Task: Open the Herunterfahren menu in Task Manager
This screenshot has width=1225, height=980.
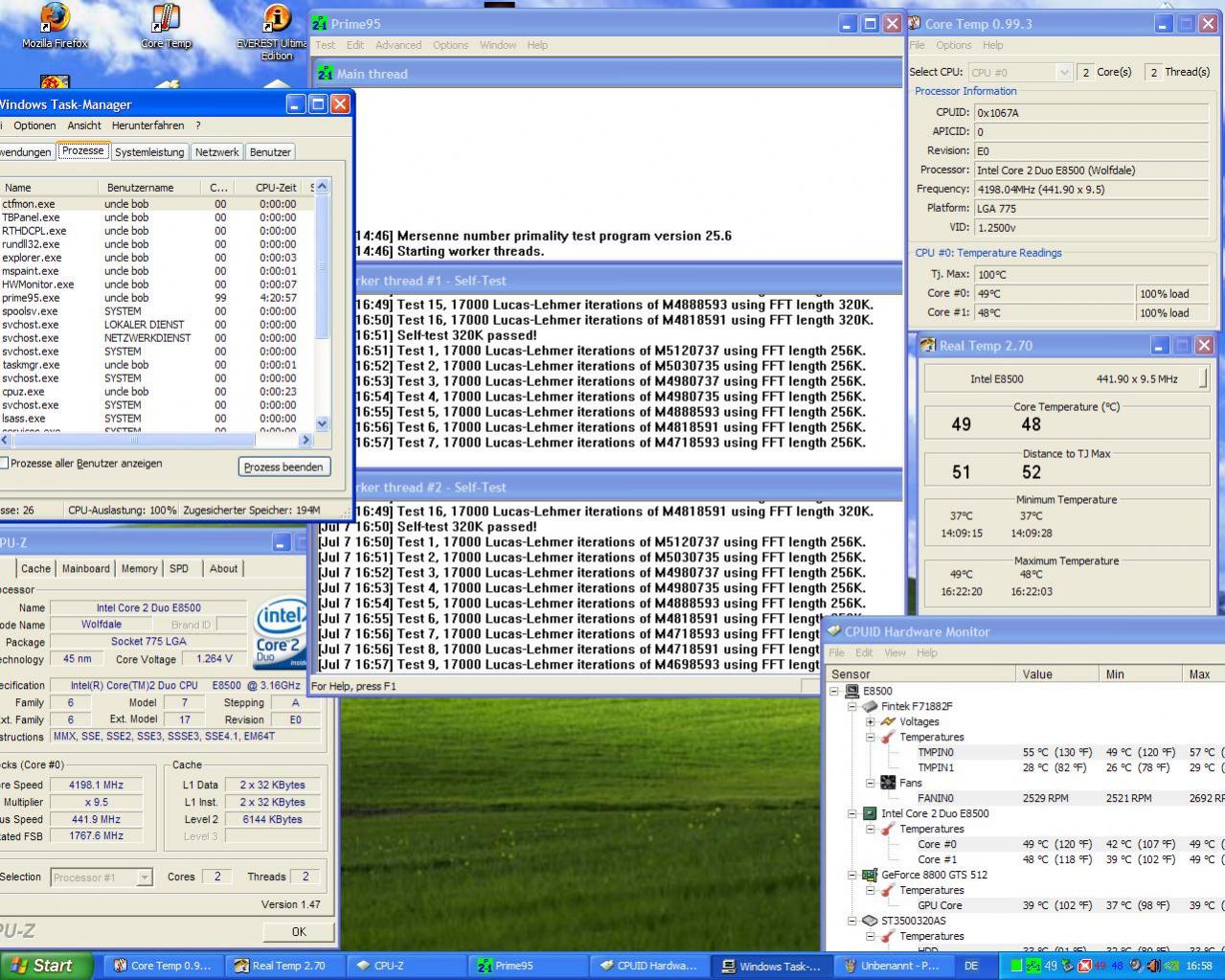Action: [x=147, y=125]
